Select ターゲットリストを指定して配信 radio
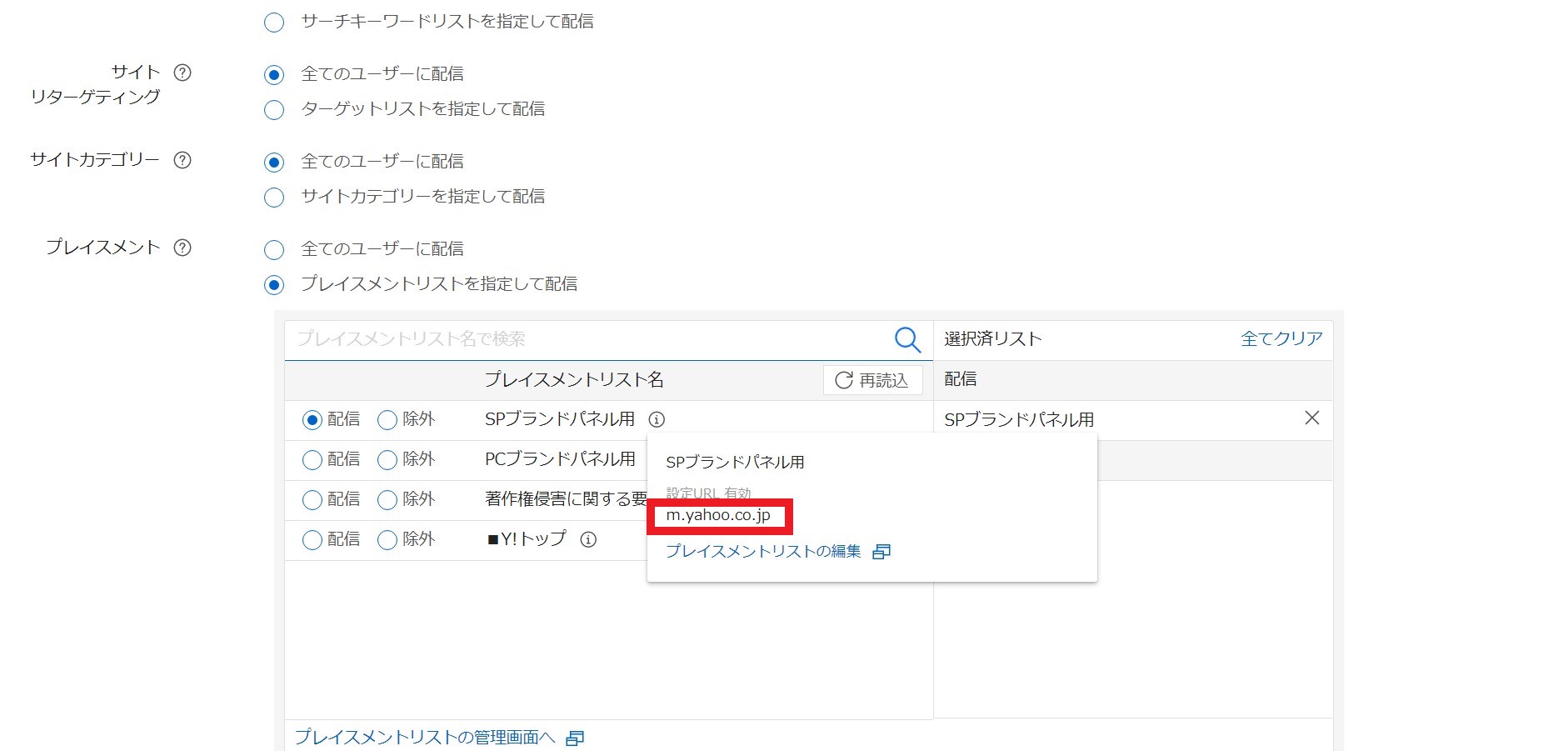Screen dimensions: 1568x751 coord(274,110)
